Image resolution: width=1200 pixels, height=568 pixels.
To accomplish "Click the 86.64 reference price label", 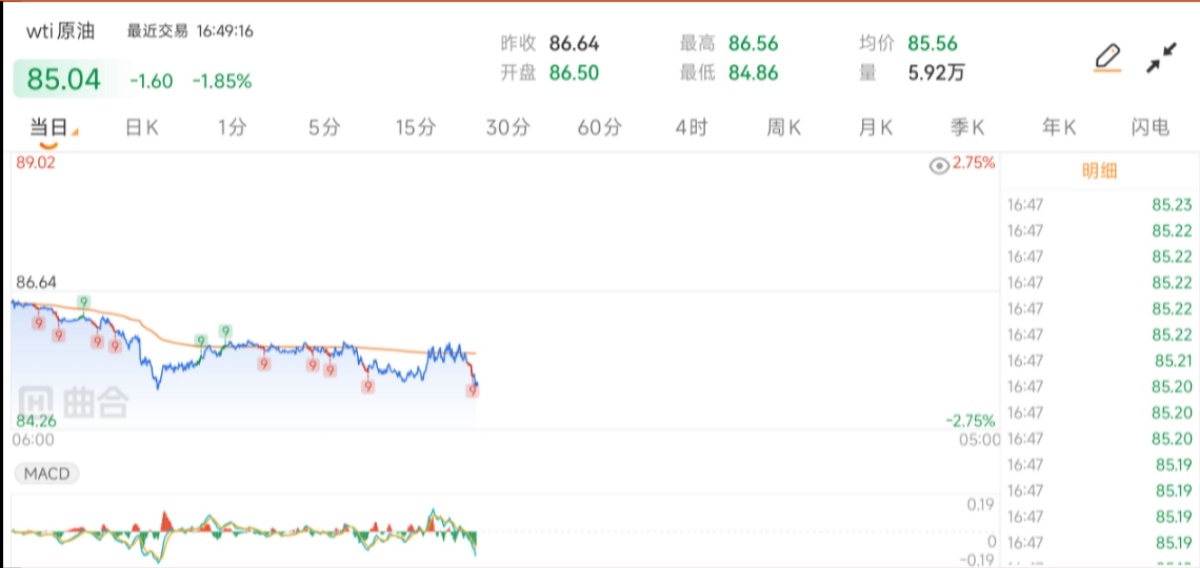I will click(36, 283).
